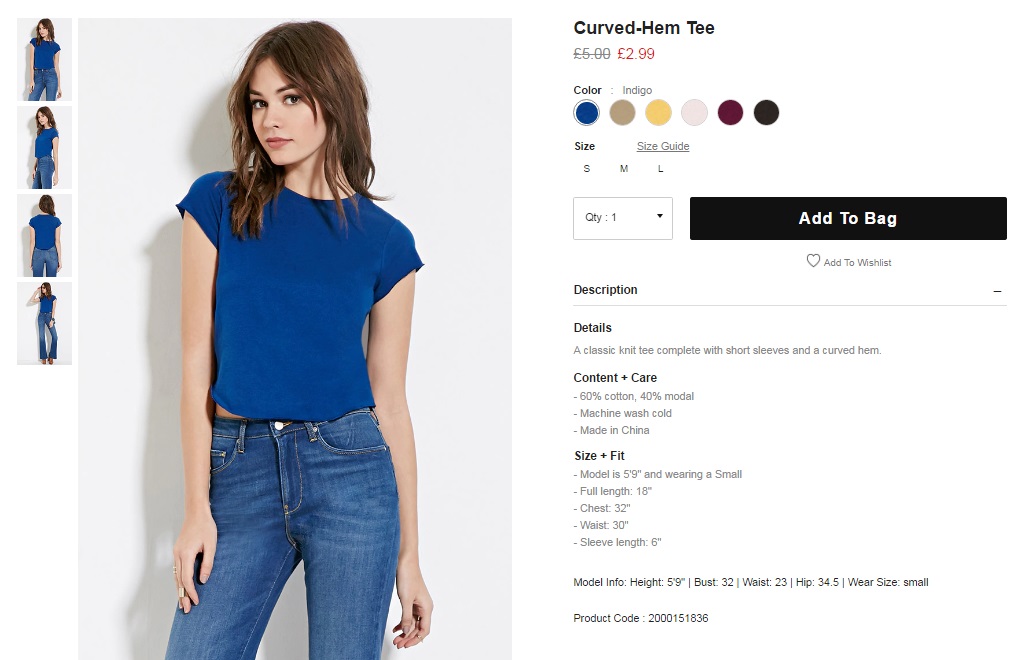Open the Size Guide link

coord(663,146)
